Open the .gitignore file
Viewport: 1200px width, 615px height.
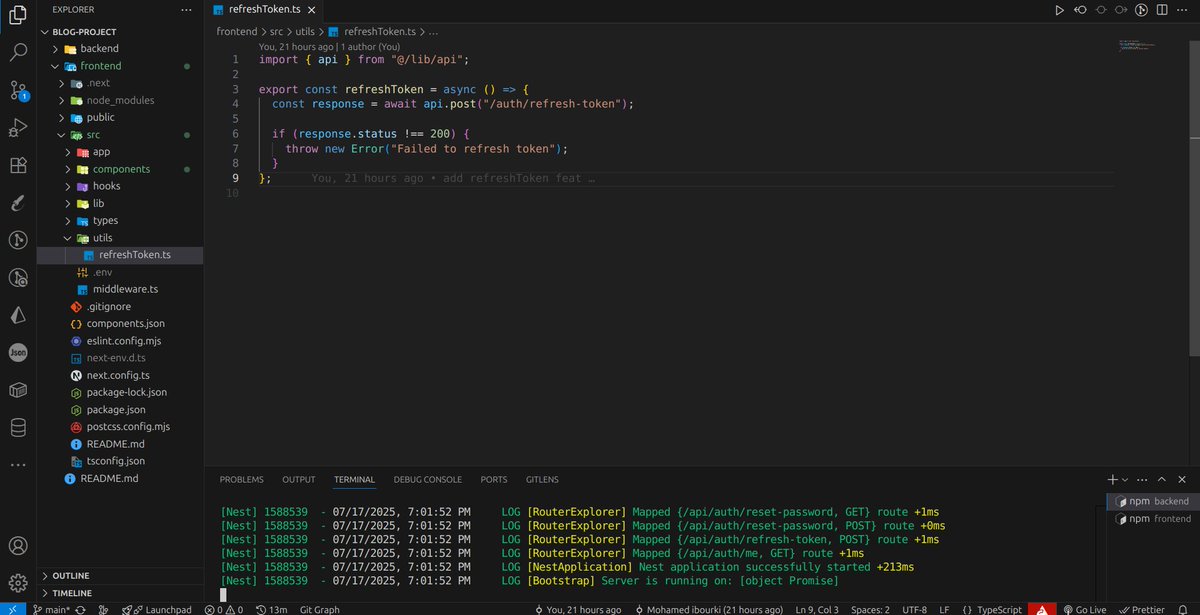[108, 307]
